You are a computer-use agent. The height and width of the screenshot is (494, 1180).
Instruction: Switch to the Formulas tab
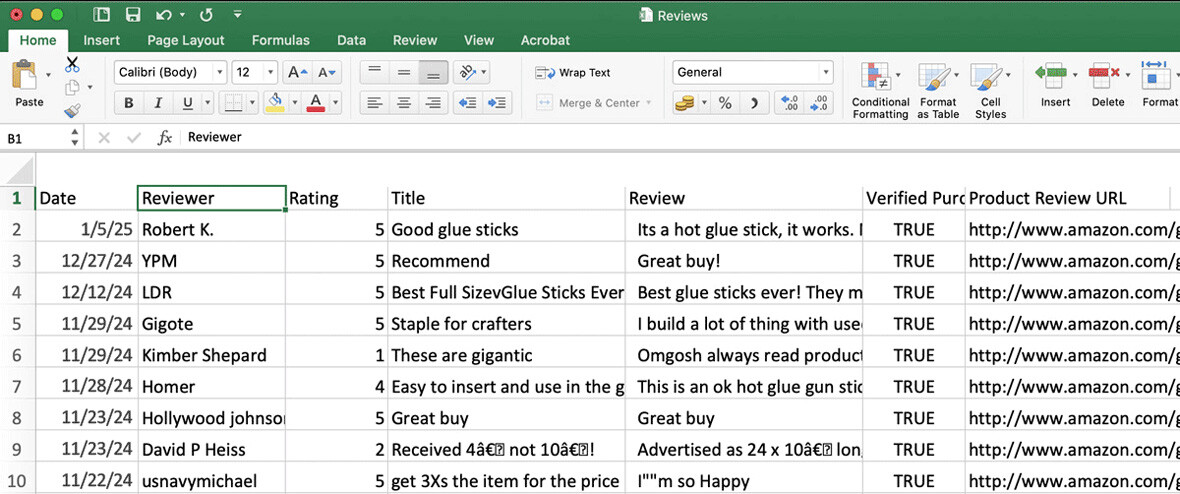coord(280,40)
